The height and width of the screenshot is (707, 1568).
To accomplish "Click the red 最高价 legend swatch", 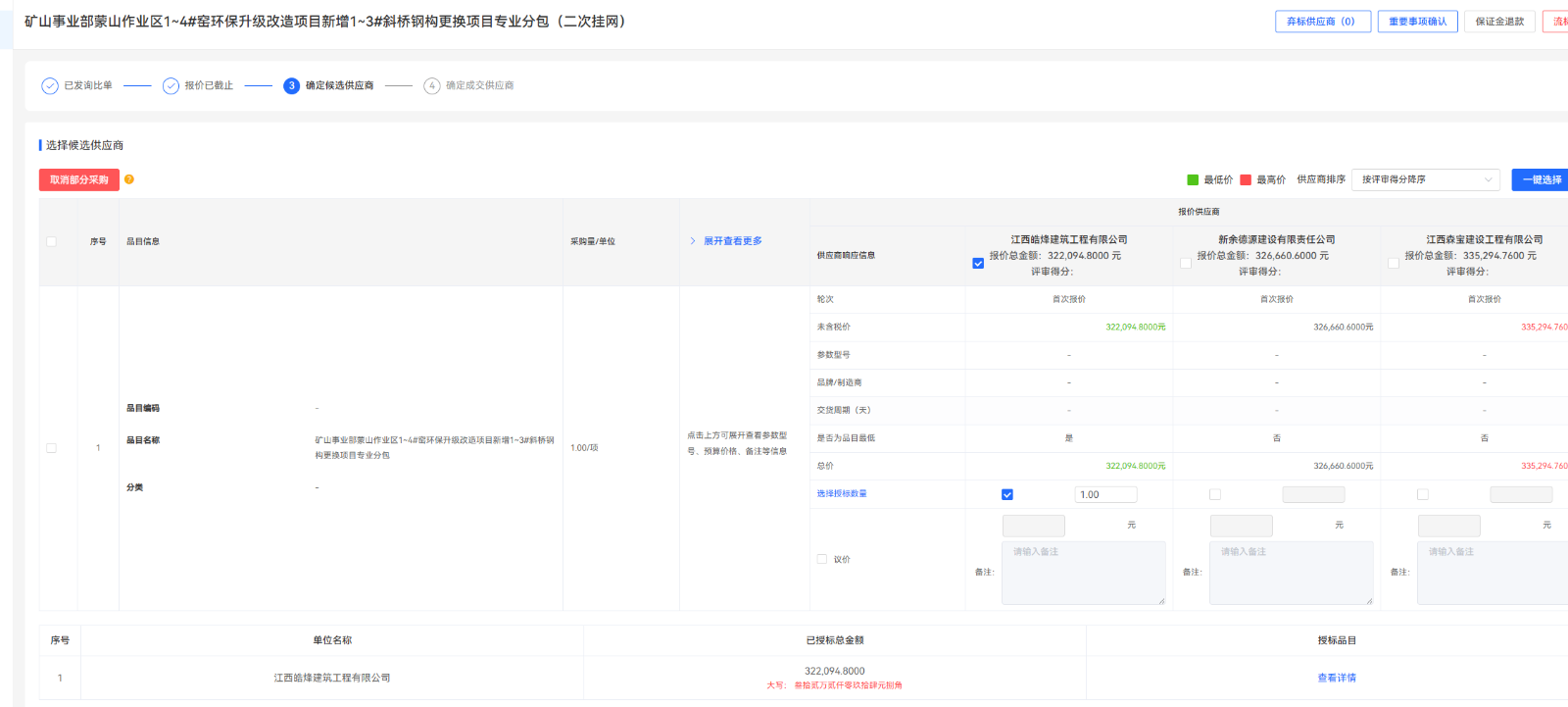I will [x=1246, y=180].
